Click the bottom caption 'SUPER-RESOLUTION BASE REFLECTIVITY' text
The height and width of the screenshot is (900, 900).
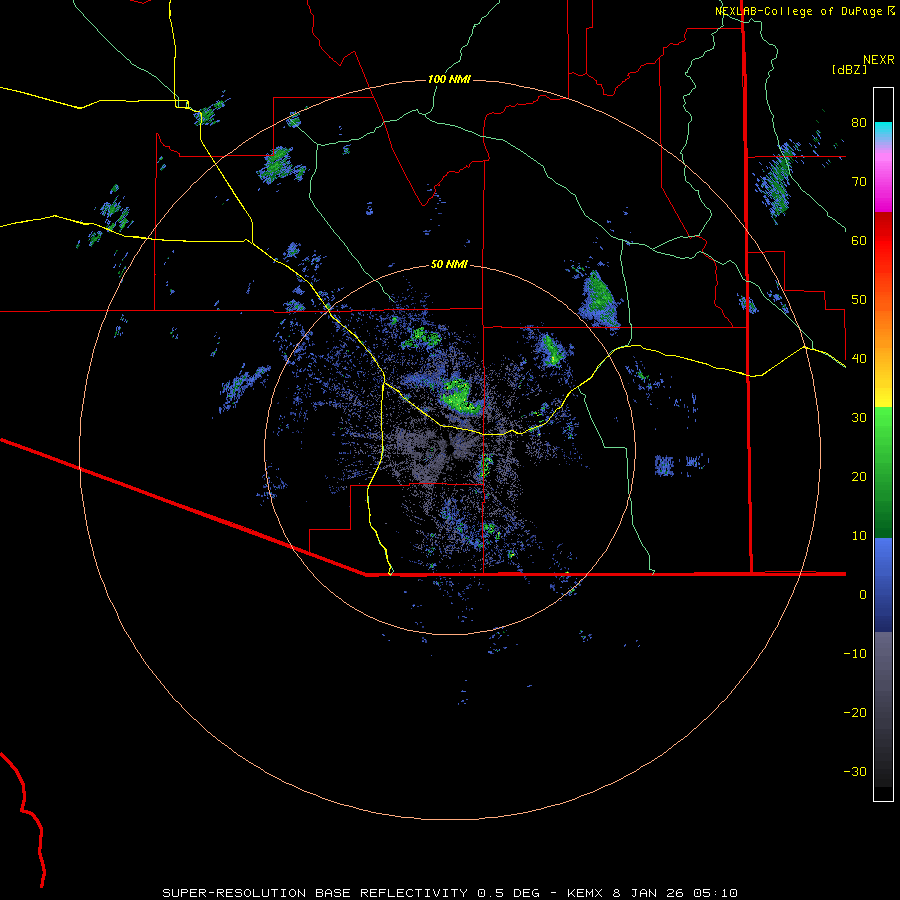(315, 893)
